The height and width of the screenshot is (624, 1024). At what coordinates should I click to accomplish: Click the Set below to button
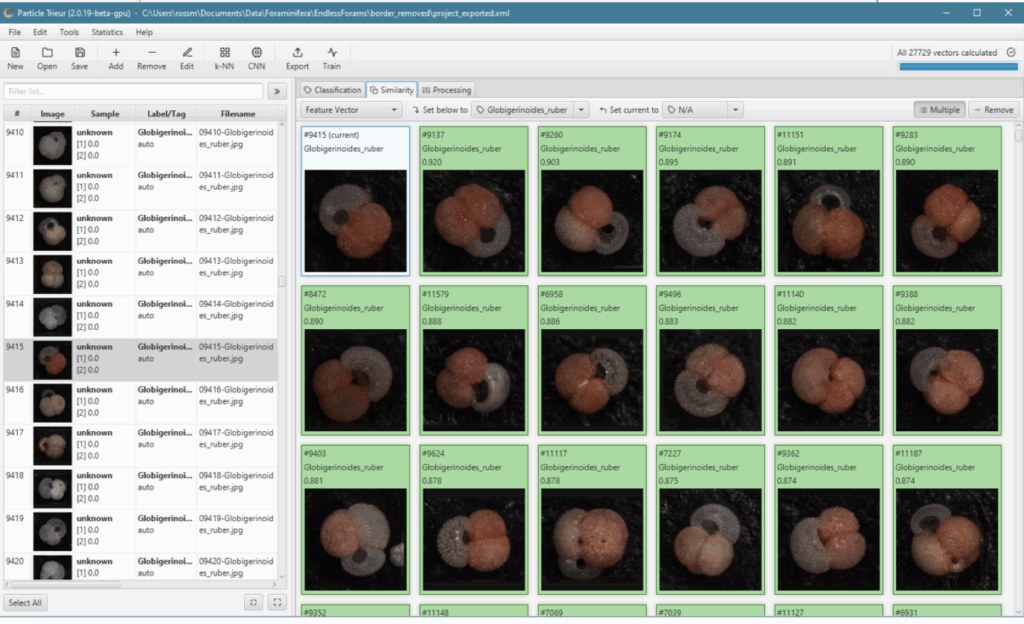(x=439, y=110)
